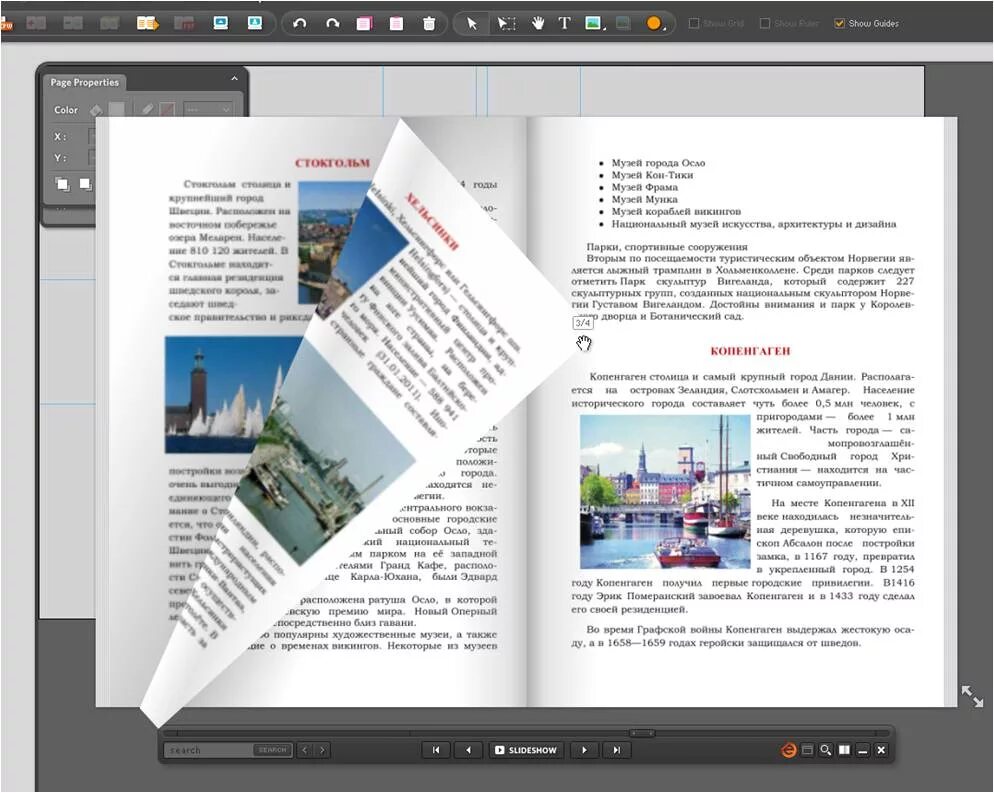This screenshot has height=793, width=994.
Task: Click the Copenhagen harbor photo
Action: click(x=665, y=492)
